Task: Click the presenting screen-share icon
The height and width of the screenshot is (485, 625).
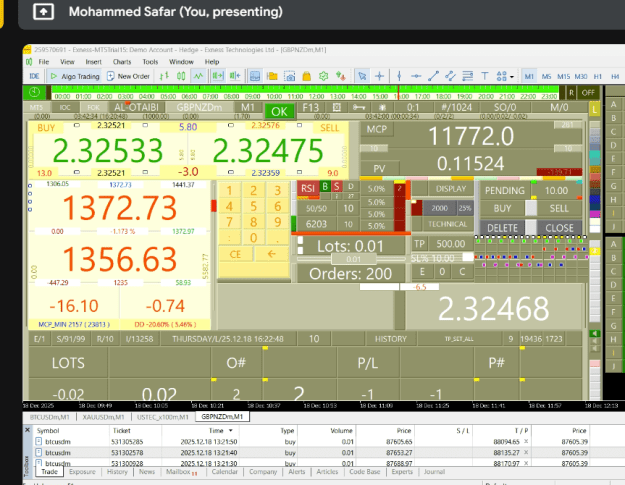Action: coord(43,12)
